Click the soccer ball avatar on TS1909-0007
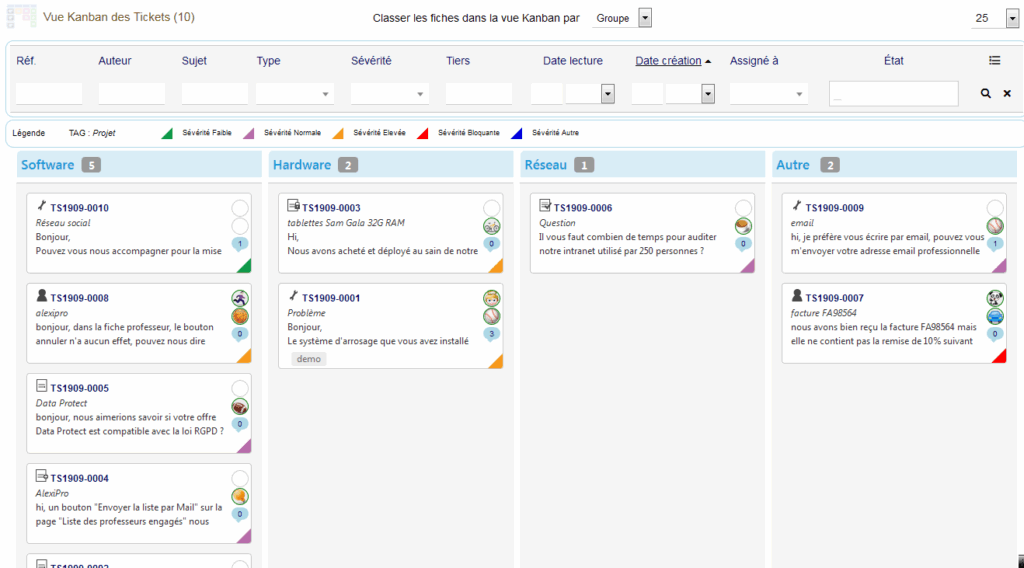 995,298
